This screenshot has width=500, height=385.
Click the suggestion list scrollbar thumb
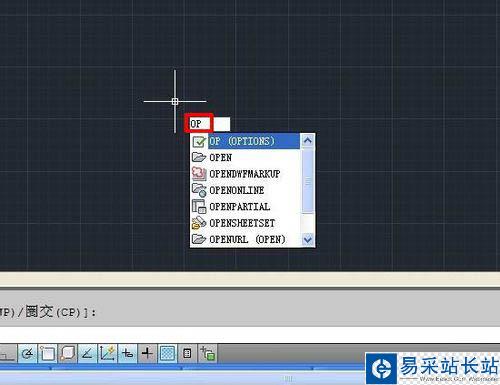point(308,181)
